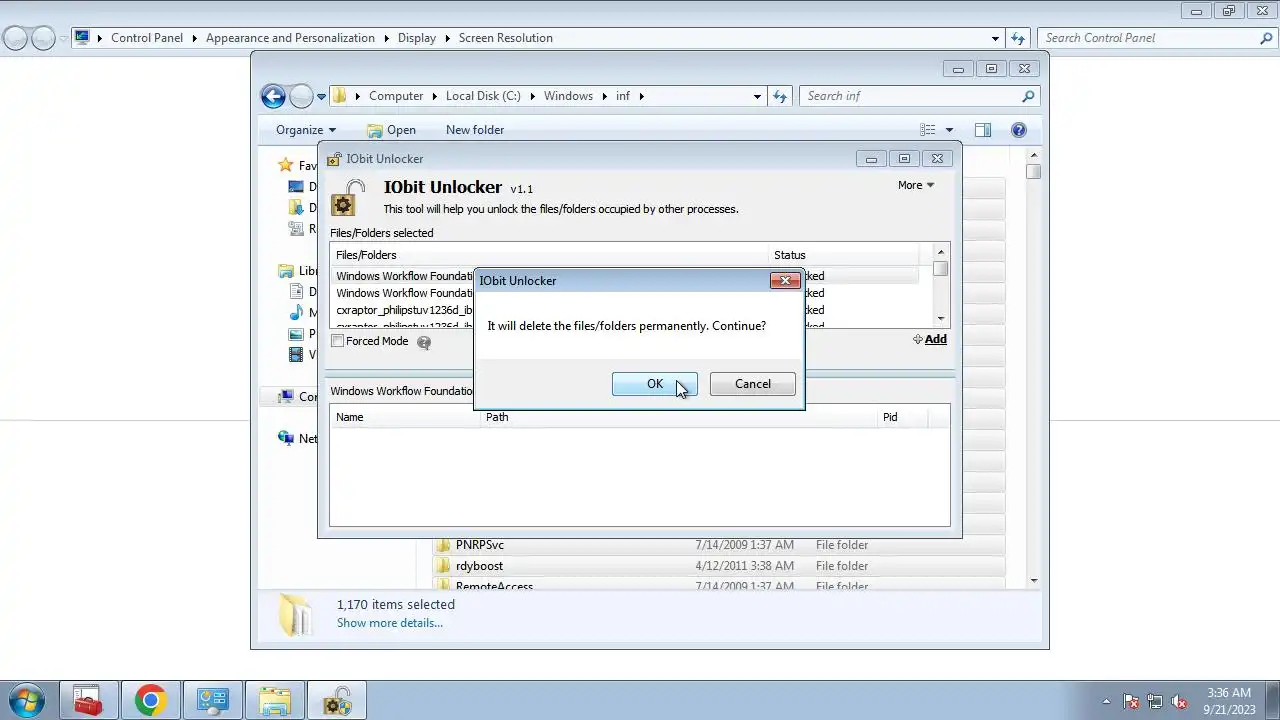Click the Pid column header

(x=902, y=417)
